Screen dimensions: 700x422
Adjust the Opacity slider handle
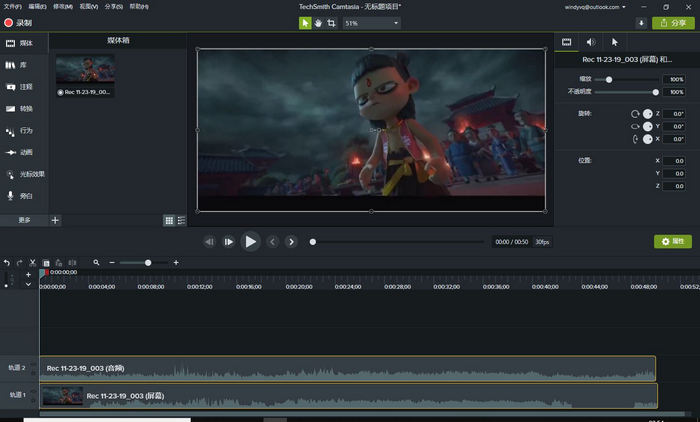tap(655, 92)
